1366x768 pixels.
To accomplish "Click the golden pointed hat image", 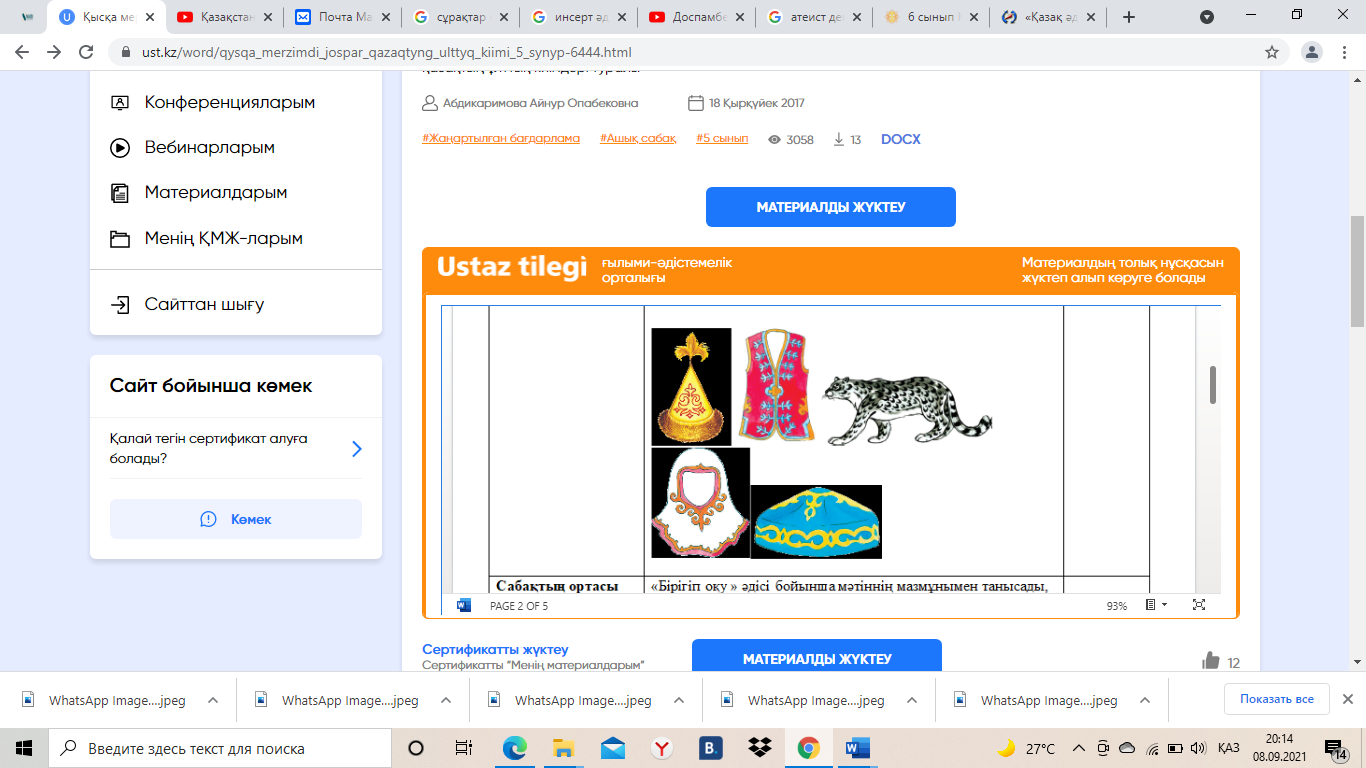I will coord(691,387).
